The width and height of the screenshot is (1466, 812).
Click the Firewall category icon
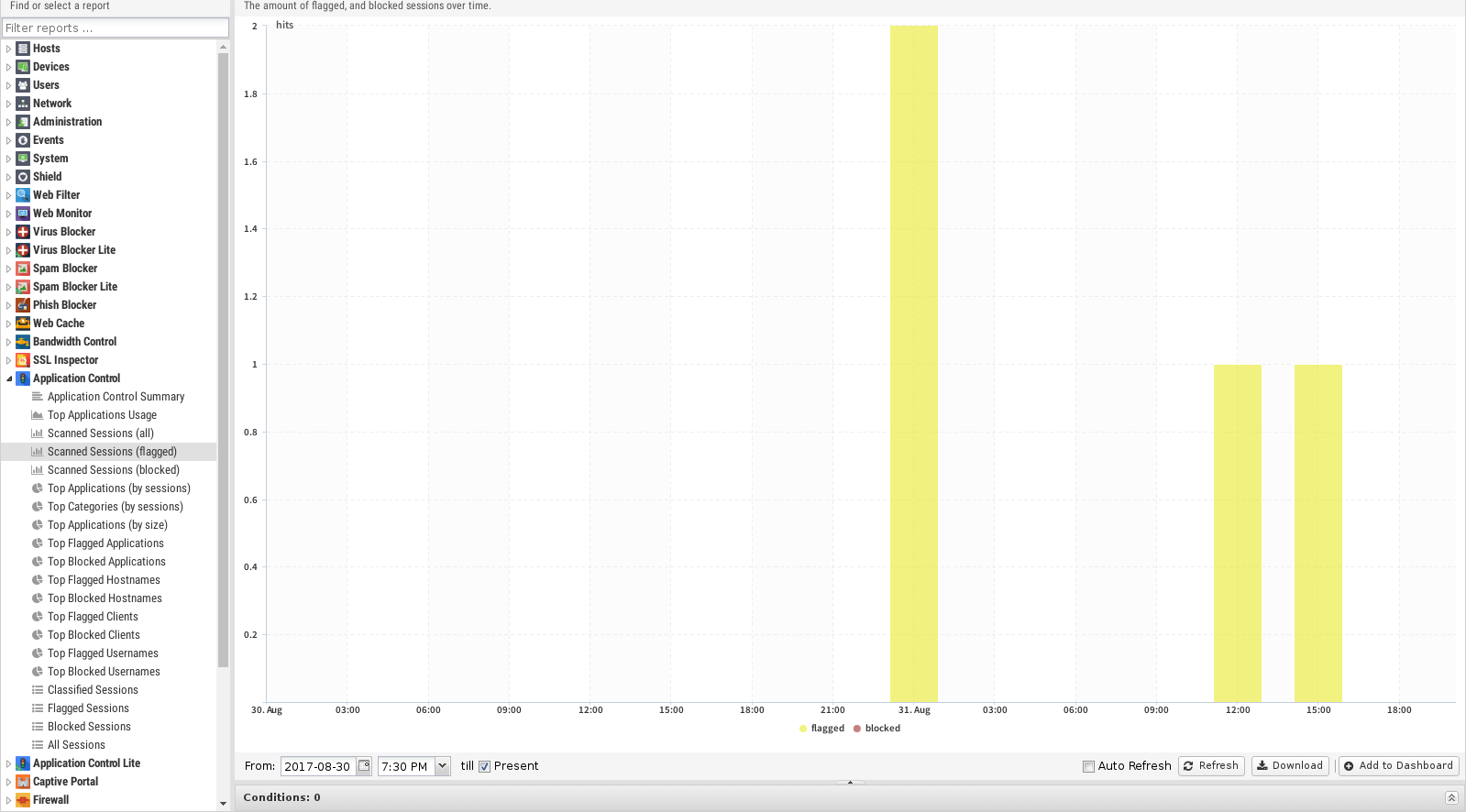23,800
